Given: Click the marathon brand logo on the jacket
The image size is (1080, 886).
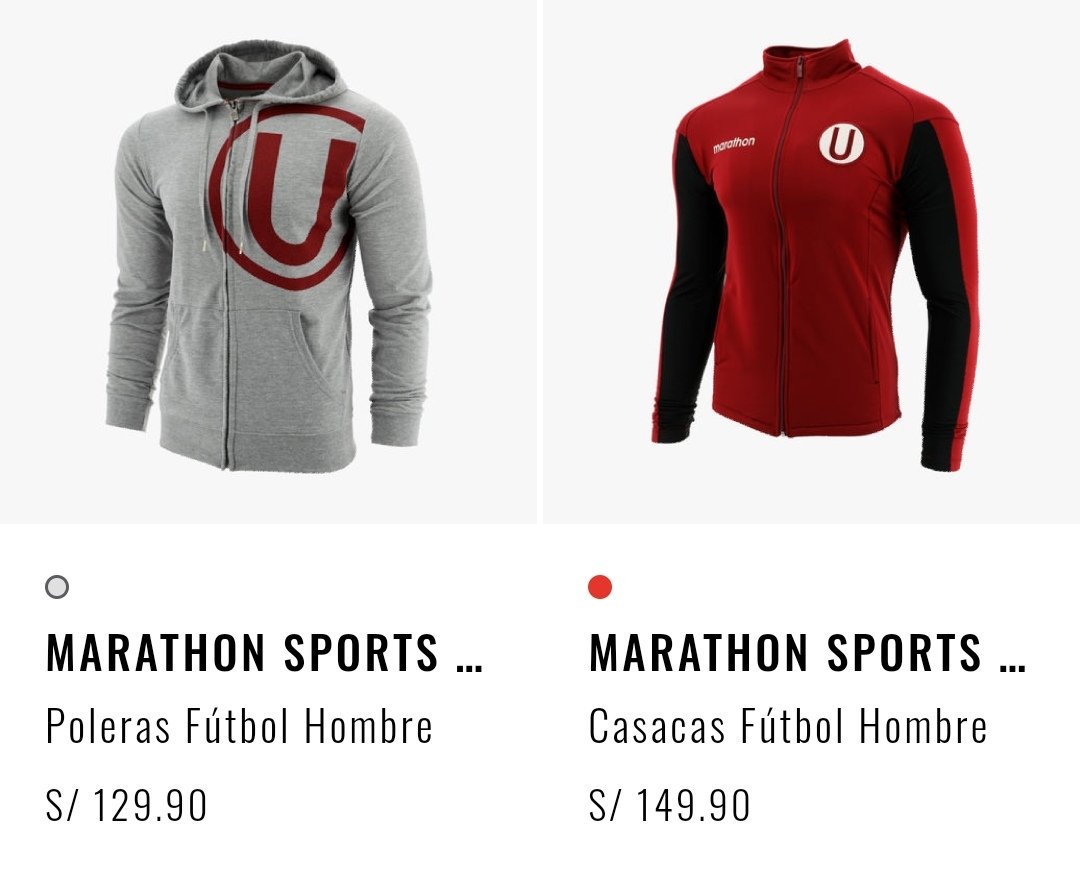Looking at the screenshot, I should tap(734, 144).
